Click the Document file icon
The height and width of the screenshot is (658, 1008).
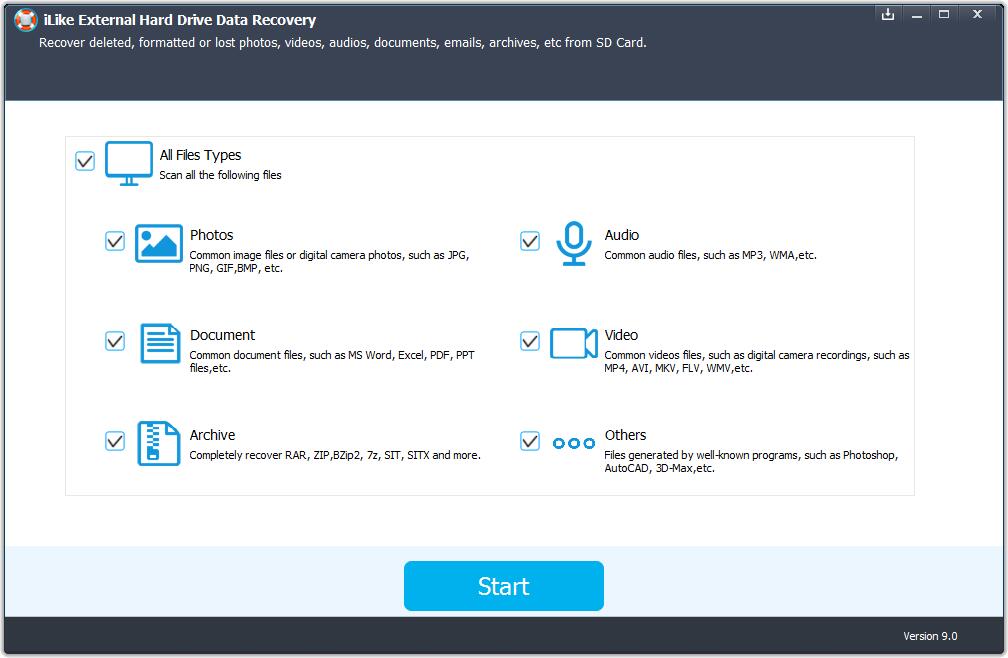coord(157,343)
